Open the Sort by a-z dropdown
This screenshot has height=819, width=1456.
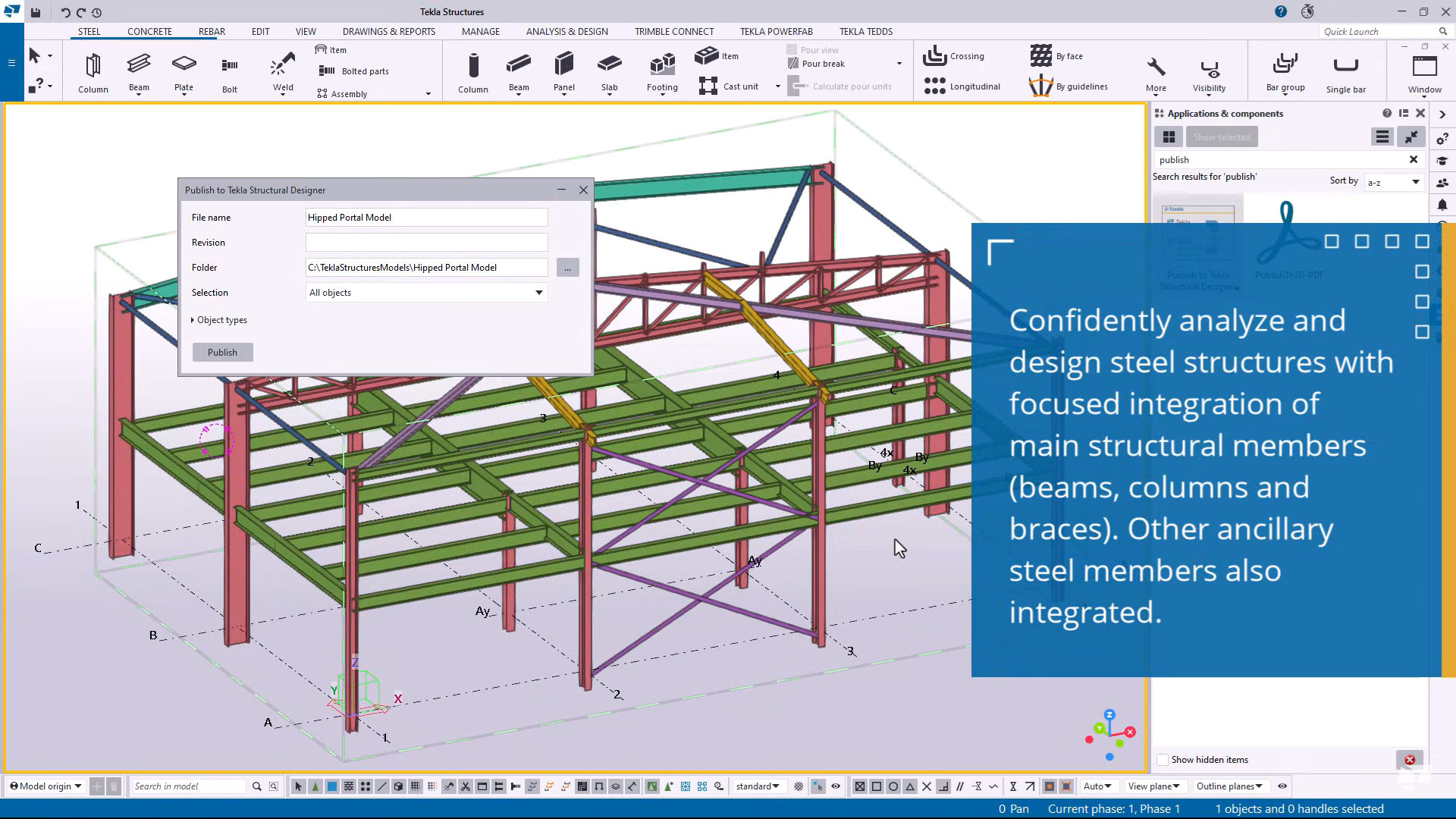coord(1393,182)
